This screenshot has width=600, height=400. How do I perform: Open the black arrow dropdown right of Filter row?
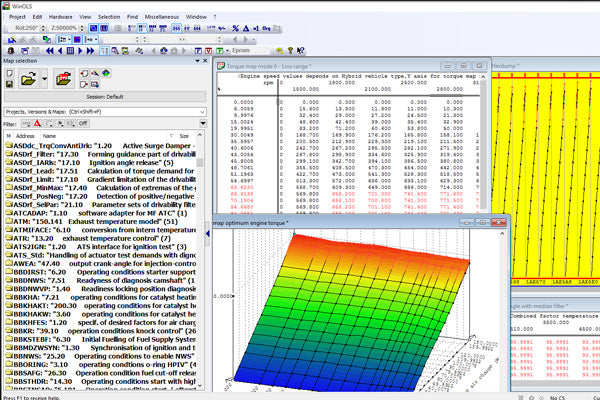(x=203, y=123)
